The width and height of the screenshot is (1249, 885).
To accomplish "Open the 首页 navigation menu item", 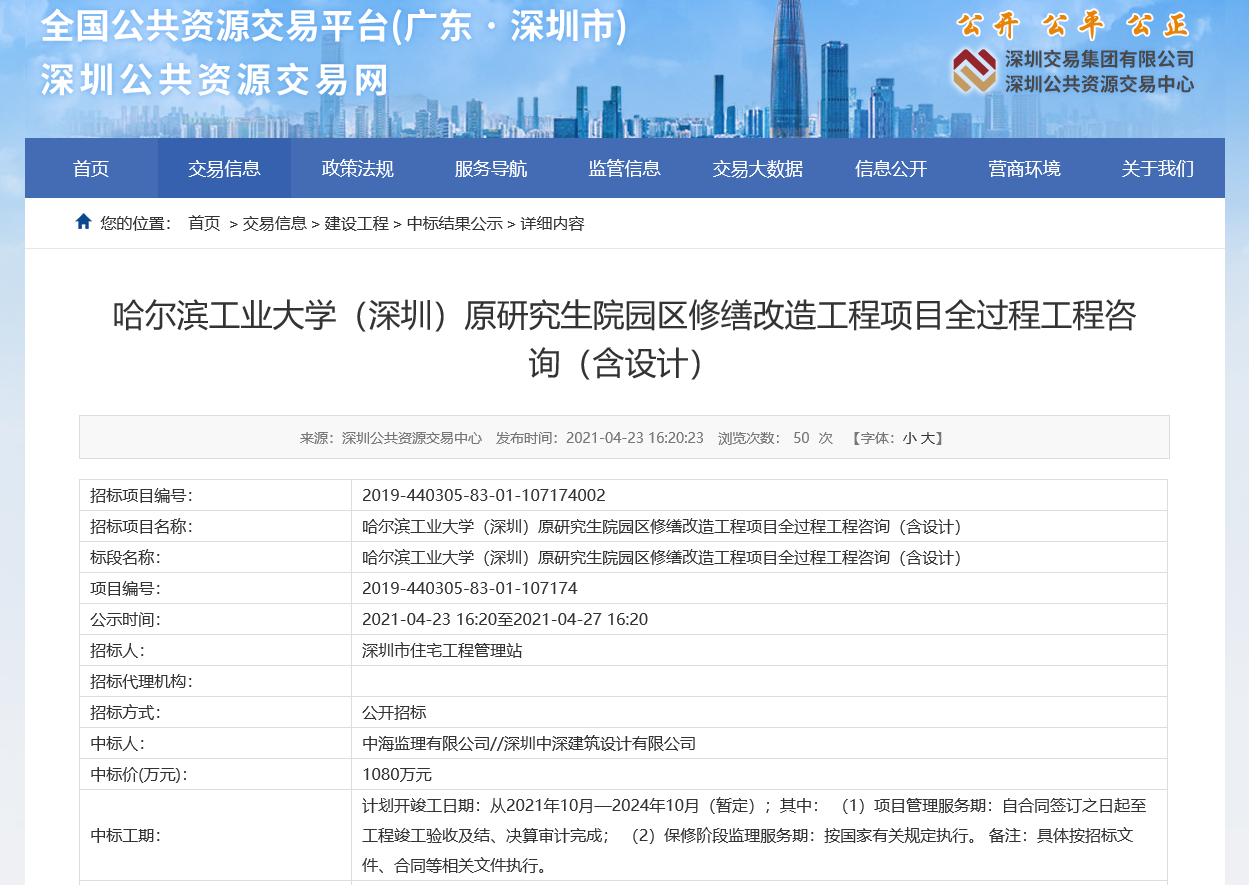I will point(91,169).
